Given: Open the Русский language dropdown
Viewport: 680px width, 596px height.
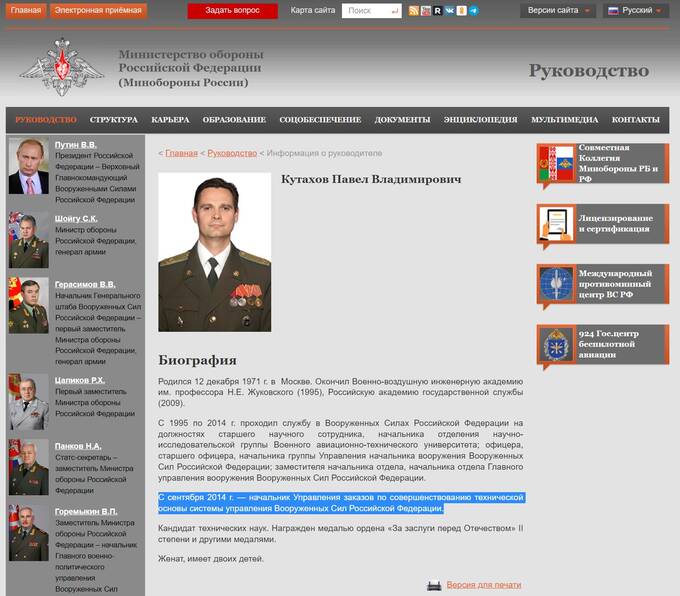Looking at the screenshot, I should tap(636, 11).
